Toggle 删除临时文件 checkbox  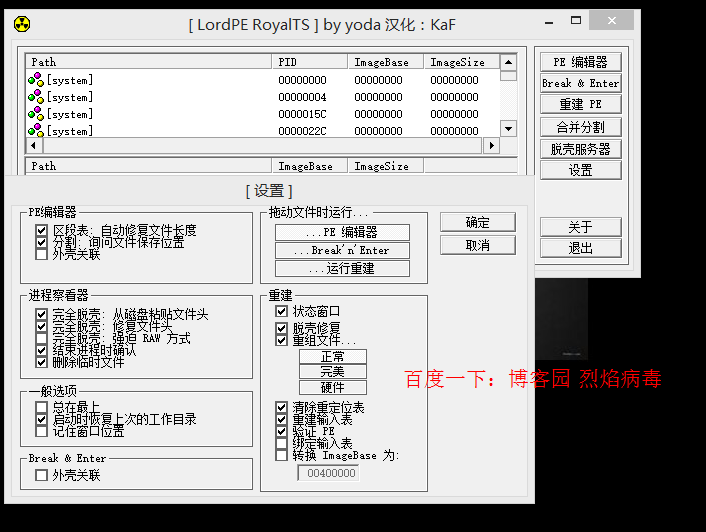coord(41,362)
